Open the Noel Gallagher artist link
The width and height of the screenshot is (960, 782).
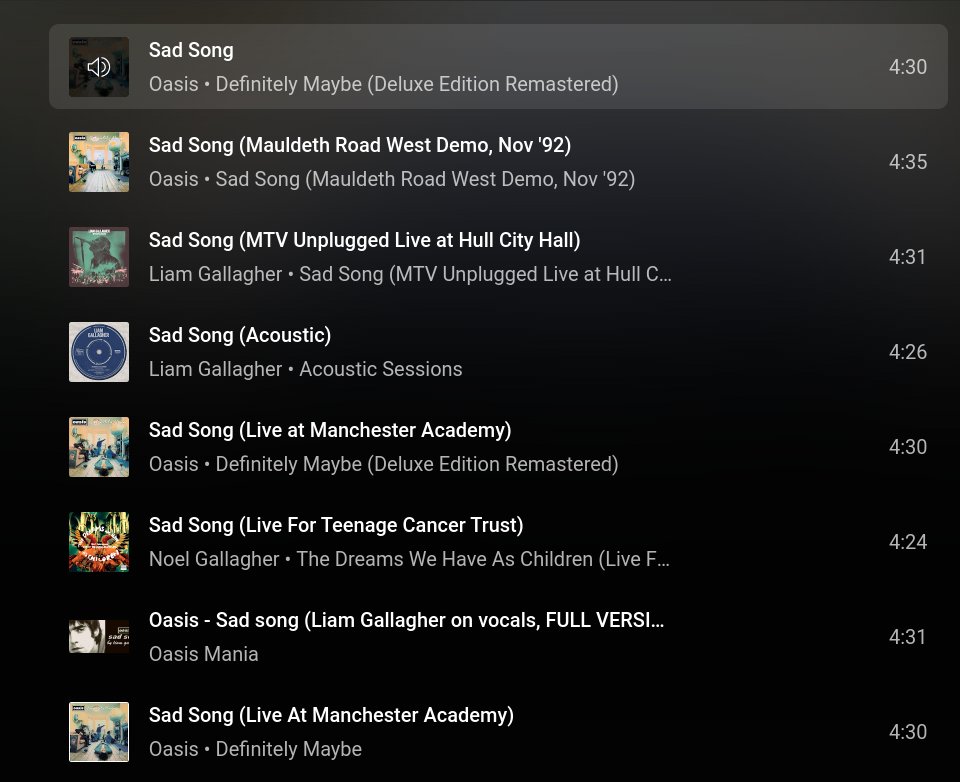(214, 558)
